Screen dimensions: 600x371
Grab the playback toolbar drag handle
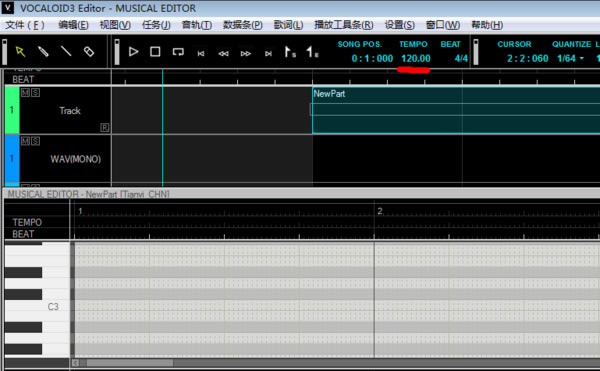tap(117, 52)
